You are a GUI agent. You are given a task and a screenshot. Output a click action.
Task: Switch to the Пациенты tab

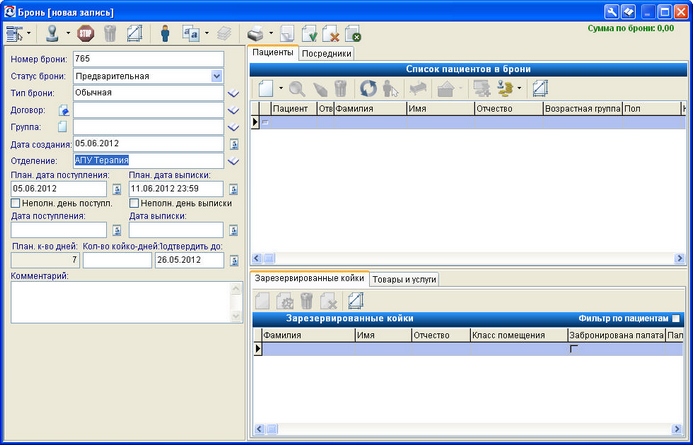273,53
